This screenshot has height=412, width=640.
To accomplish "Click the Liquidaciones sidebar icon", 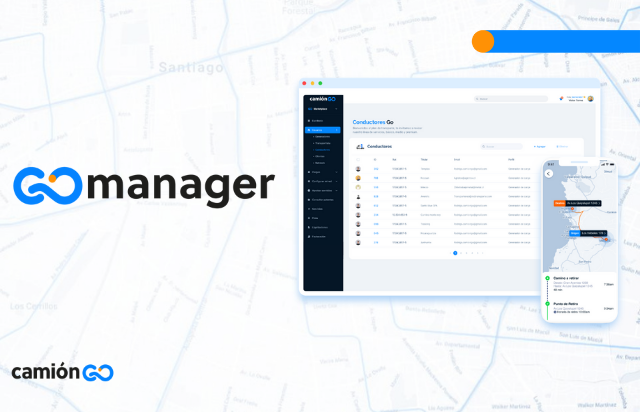I will (309, 227).
